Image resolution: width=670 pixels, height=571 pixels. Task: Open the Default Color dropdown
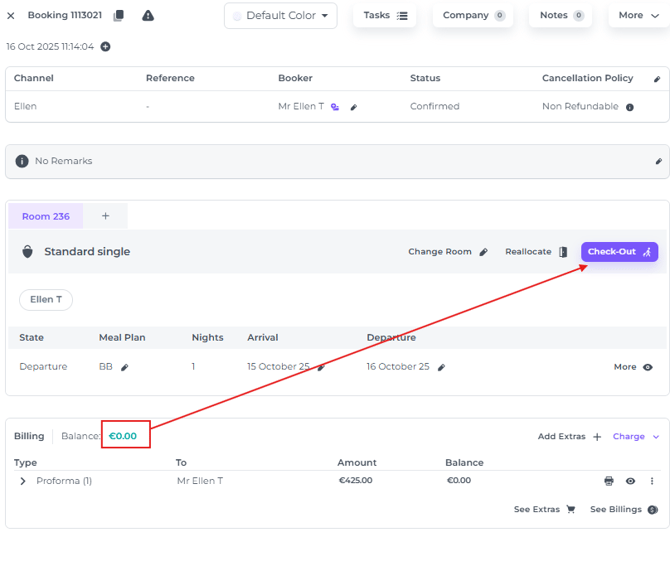click(x=281, y=16)
